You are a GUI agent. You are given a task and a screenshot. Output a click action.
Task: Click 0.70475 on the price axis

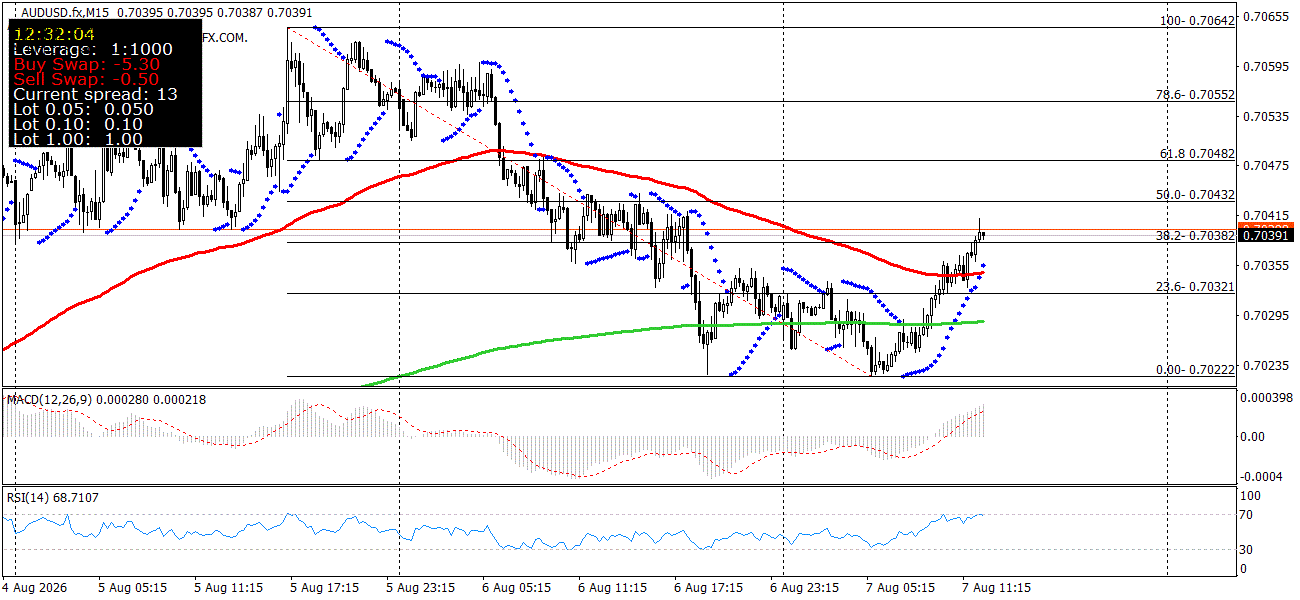pos(1265,166)
